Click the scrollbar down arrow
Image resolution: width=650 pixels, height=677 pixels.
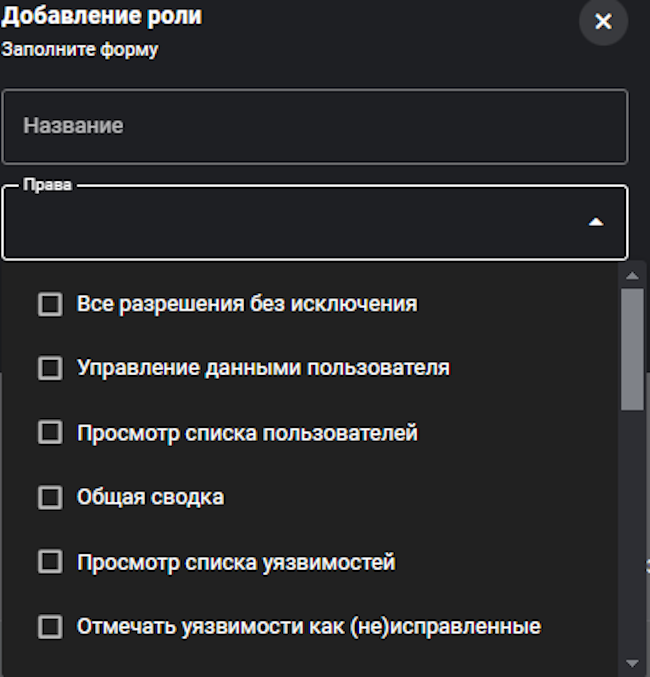(x=632, y=662)
